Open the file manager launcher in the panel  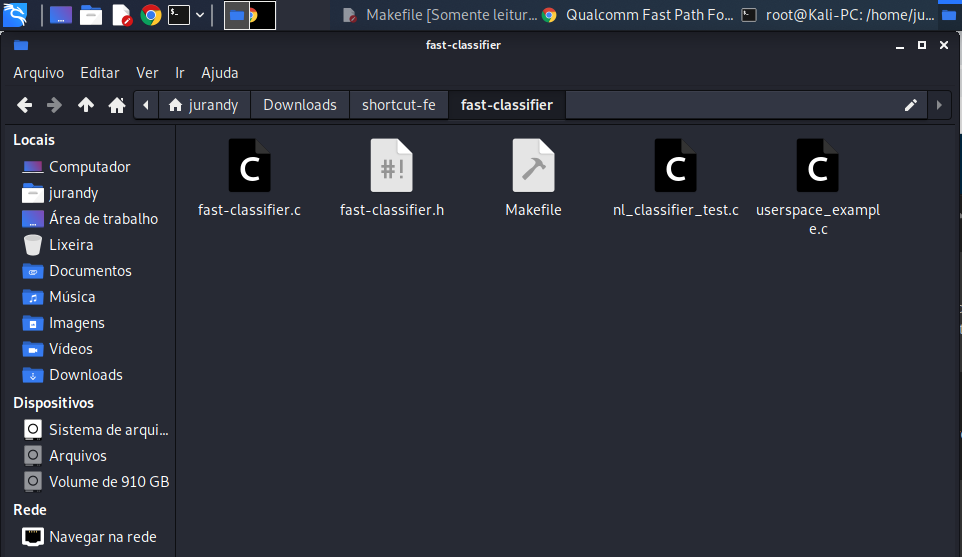pos(91,15)
